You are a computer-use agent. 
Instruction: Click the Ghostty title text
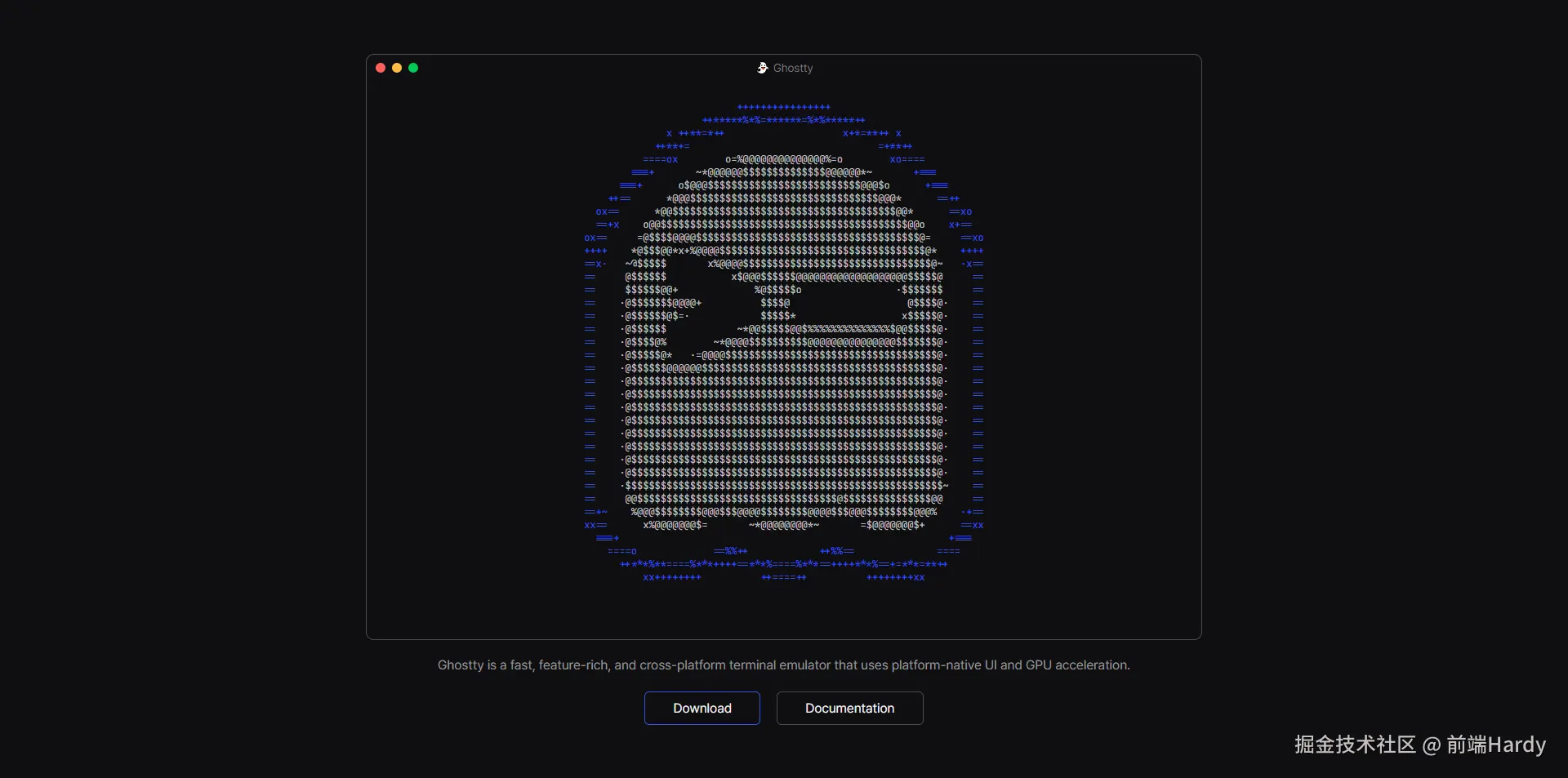click(x=793, y=68)
